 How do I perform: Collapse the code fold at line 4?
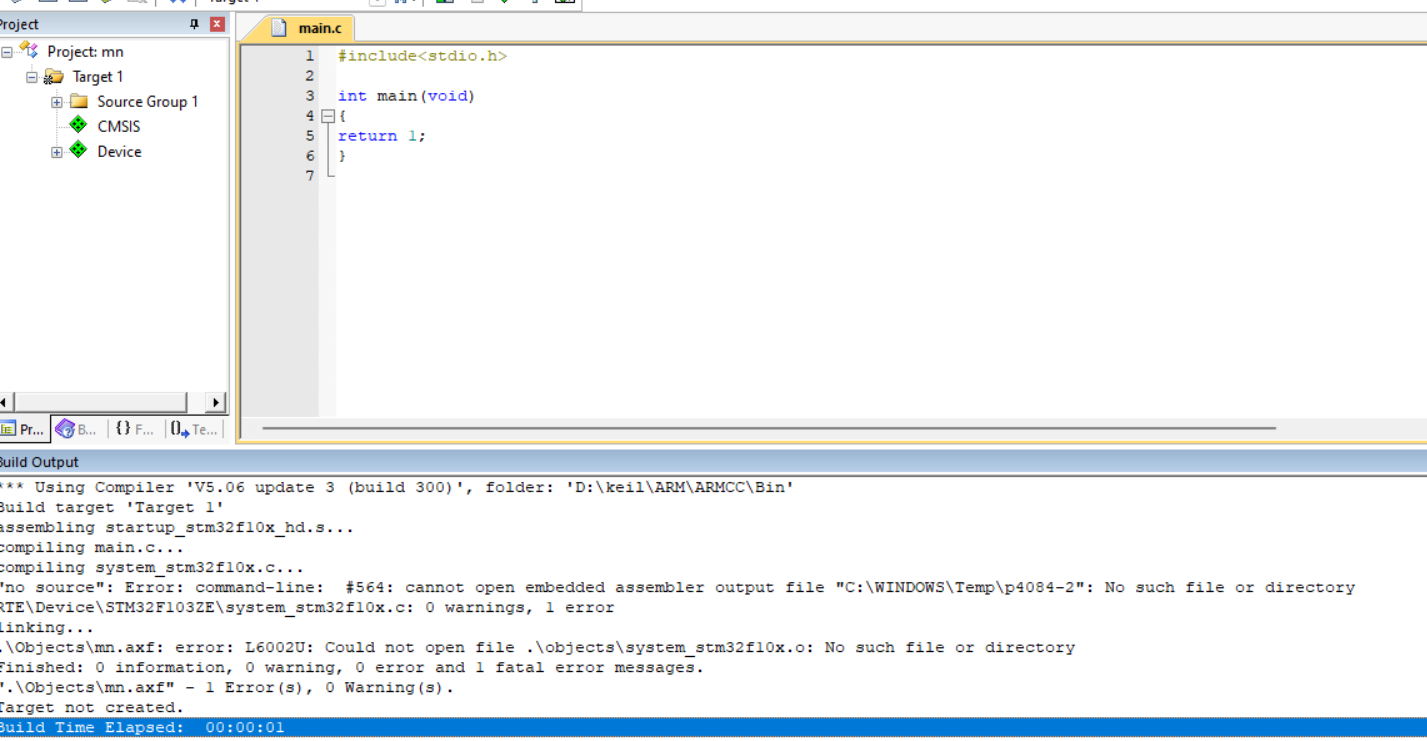327,116
